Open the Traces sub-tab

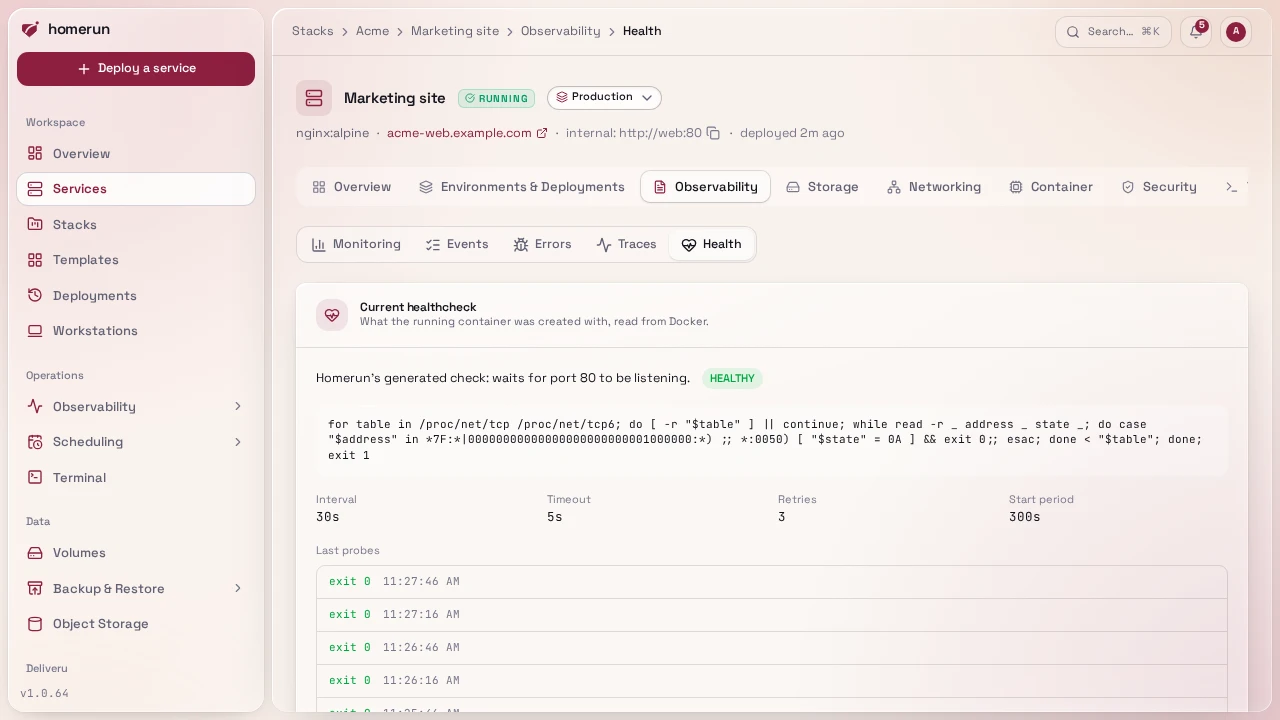coord(626,245)
